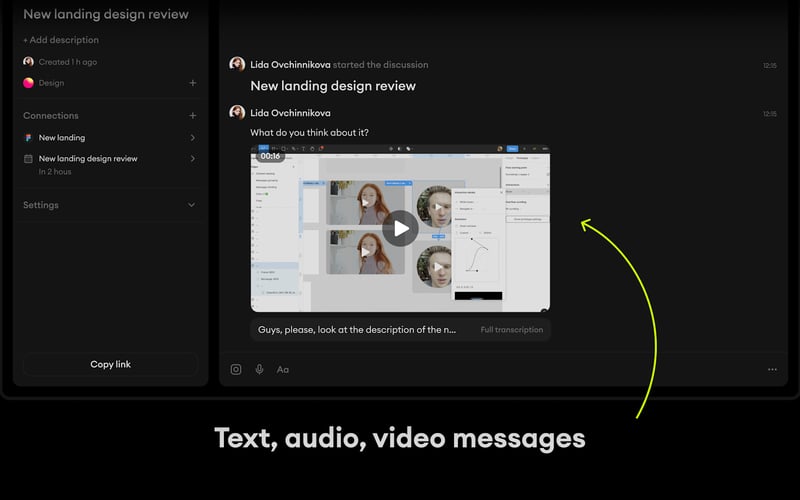Start a voice message with microphone icon
This screenshot has width=800, height=500.
coord(259,369)
